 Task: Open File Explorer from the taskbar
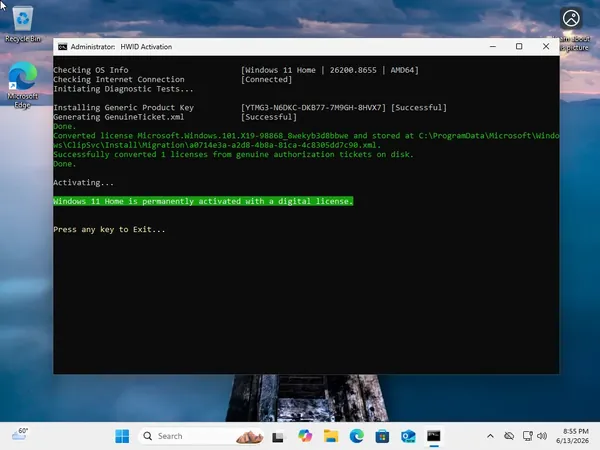(x=331, y=436)
